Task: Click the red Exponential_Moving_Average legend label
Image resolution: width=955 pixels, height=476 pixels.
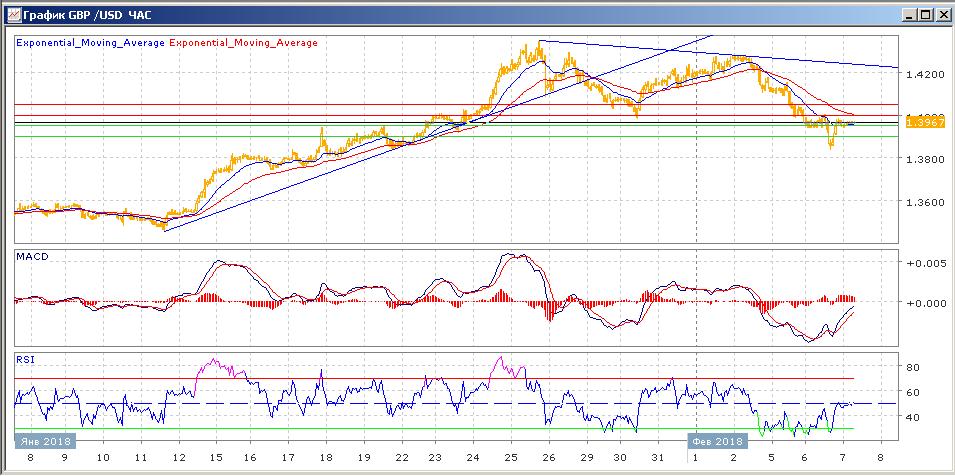Action: coord(243,43)
